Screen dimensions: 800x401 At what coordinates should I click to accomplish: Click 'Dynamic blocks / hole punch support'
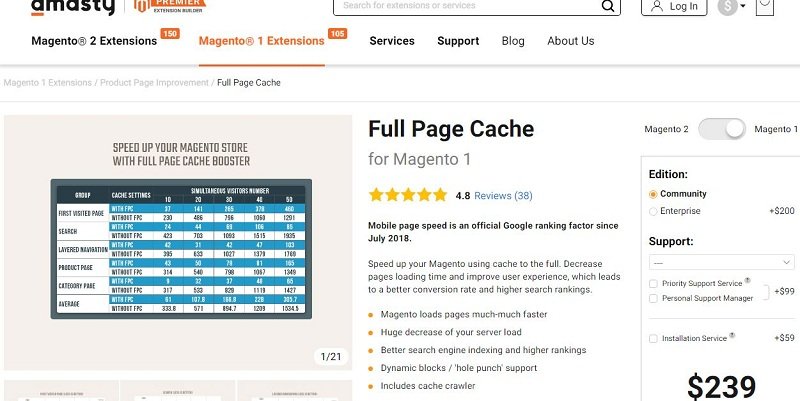pyautogui.click(x=459, y=368)
